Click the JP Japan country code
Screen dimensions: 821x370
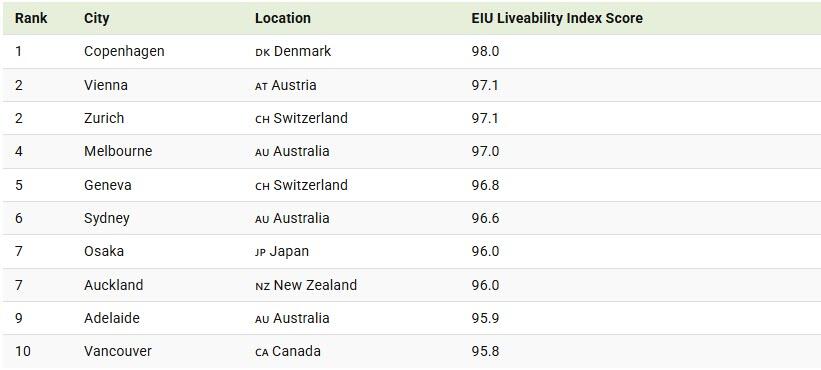click(x=260, y=253)
